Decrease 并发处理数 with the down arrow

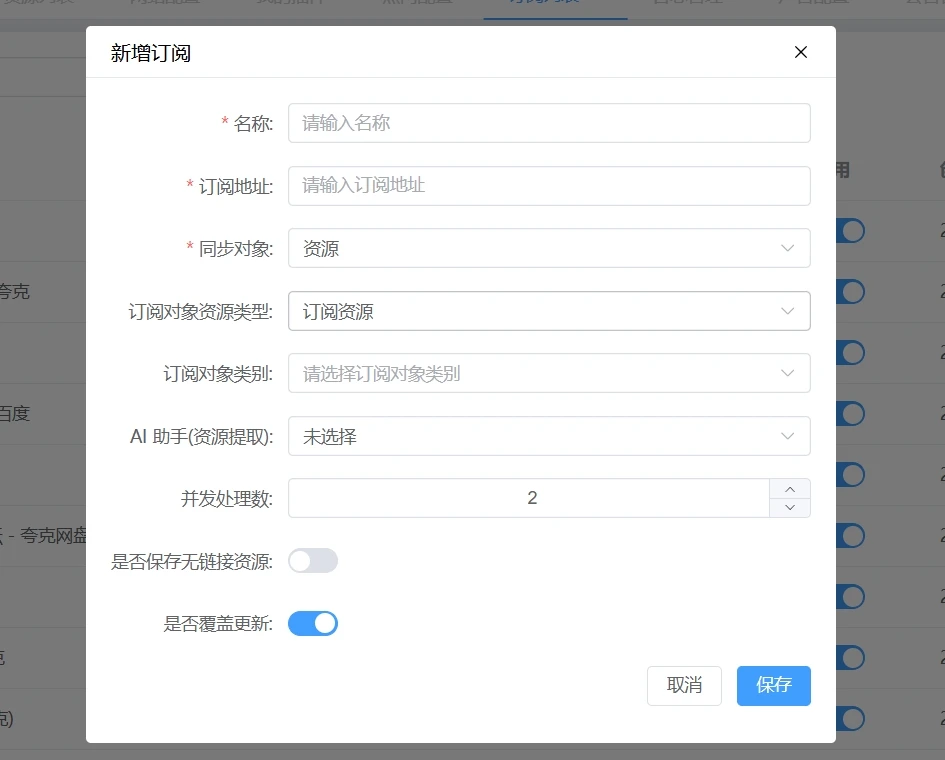click(790, 508)
